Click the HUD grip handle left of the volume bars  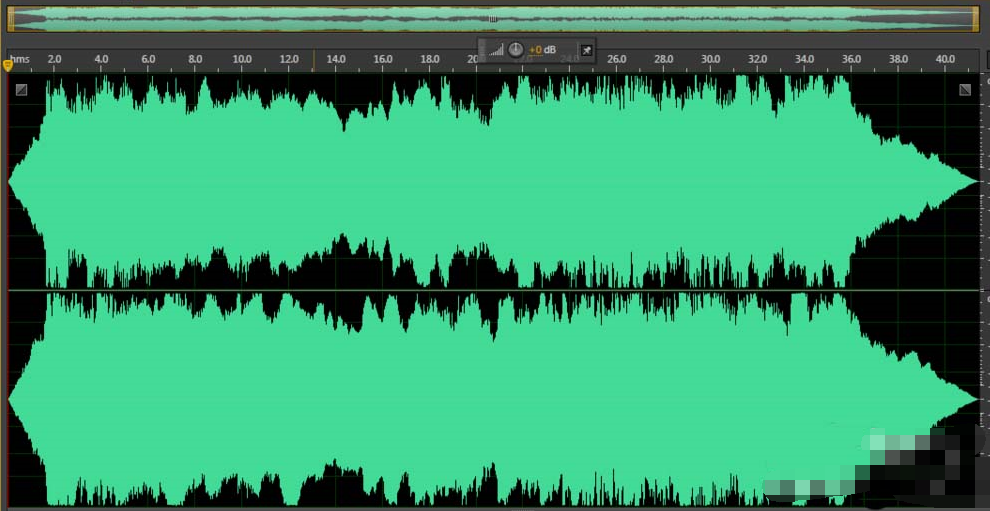pos(482,49)
